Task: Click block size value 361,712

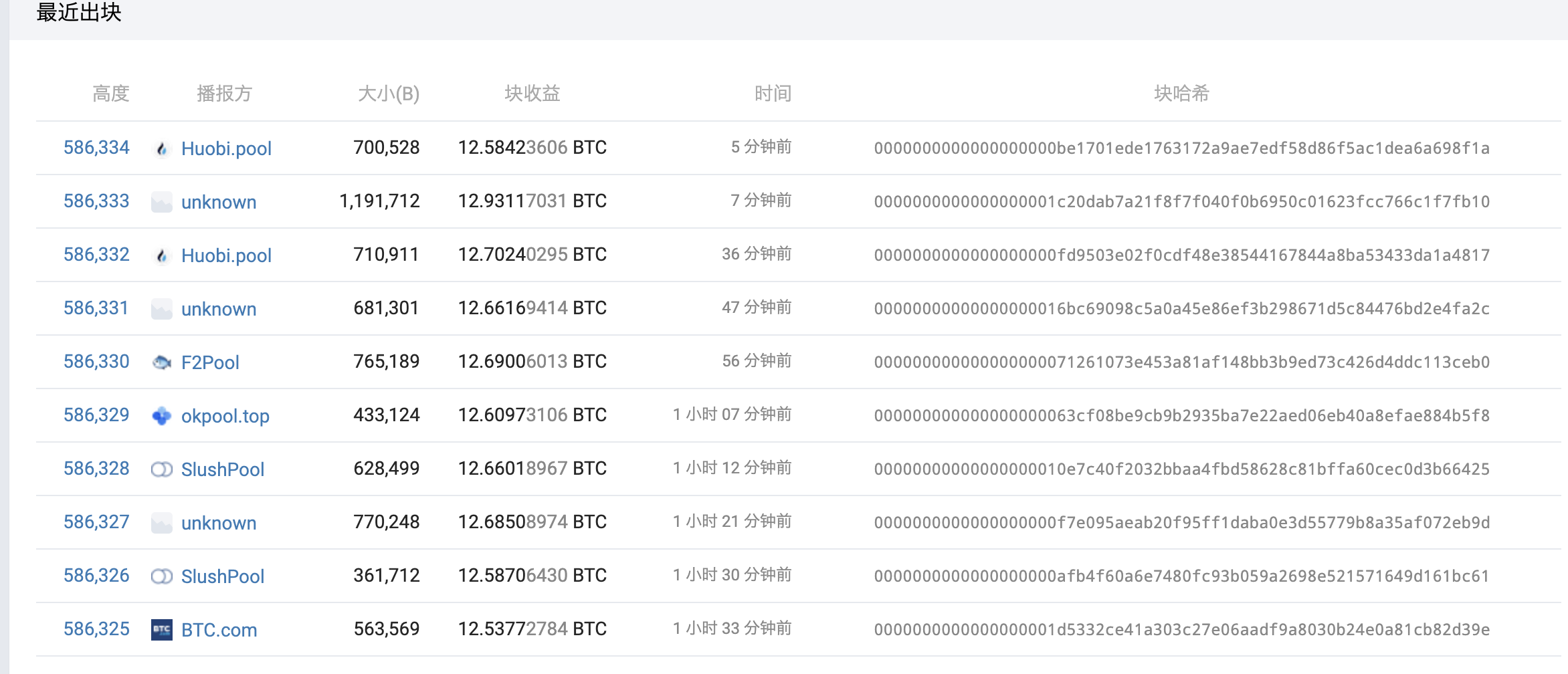Action: [387, 576]
